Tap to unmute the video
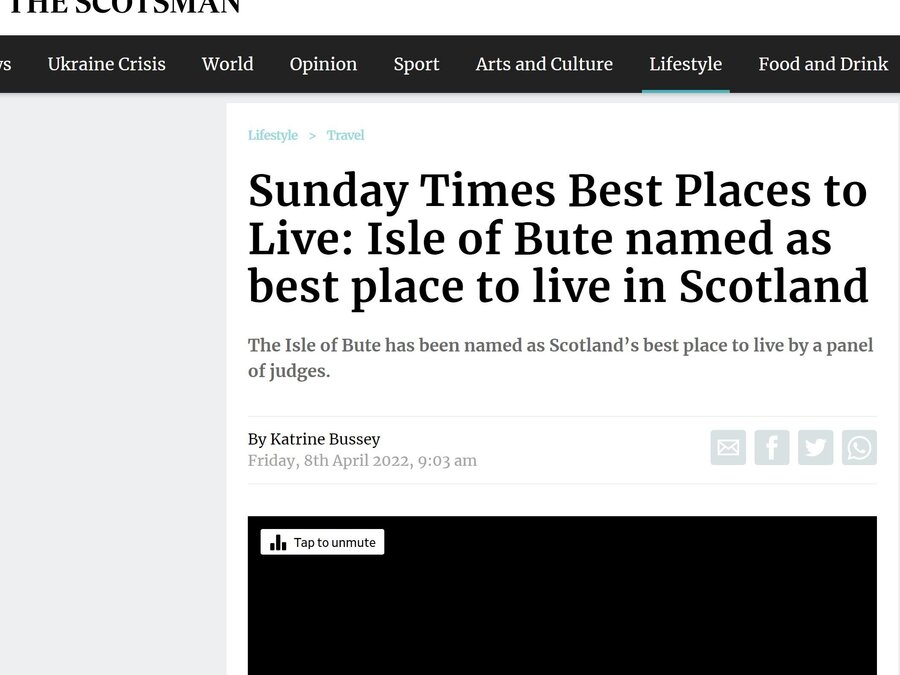Viewport: 900px width, 675px height. coord(322,542)
